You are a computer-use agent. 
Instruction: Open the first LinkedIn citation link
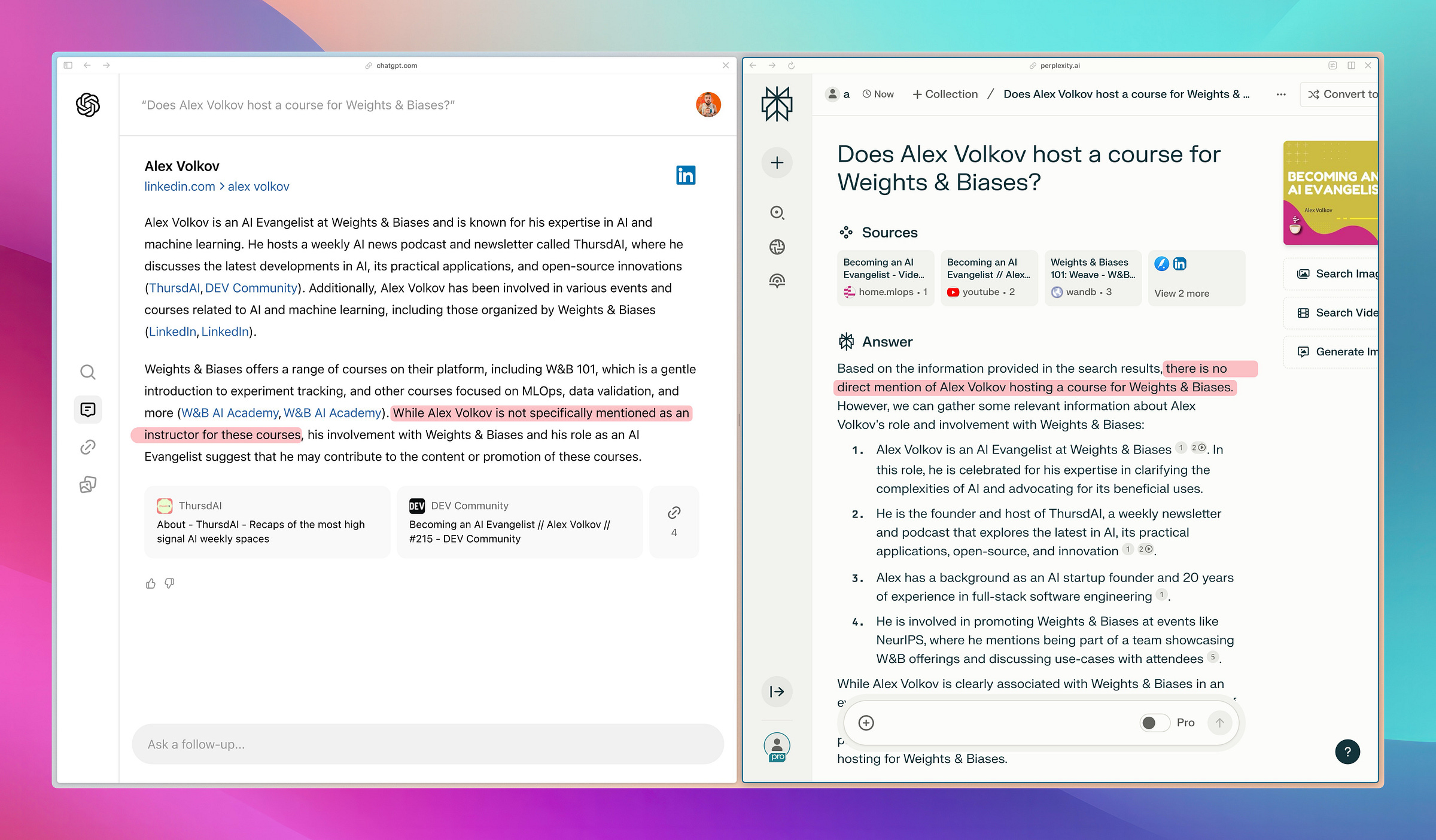[172, 331]
